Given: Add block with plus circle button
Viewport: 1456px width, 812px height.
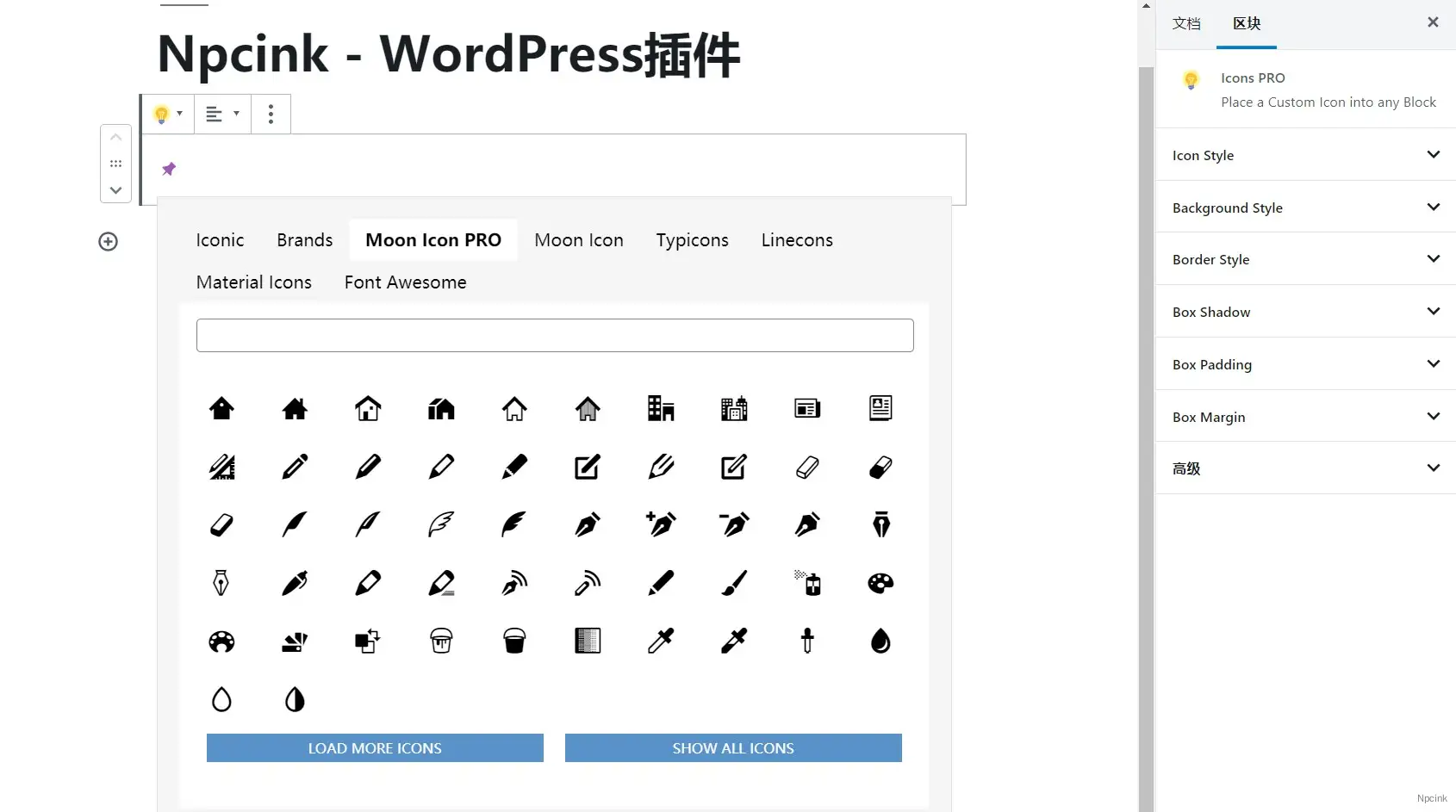Looking at the screenshot, I should [108, 242].
